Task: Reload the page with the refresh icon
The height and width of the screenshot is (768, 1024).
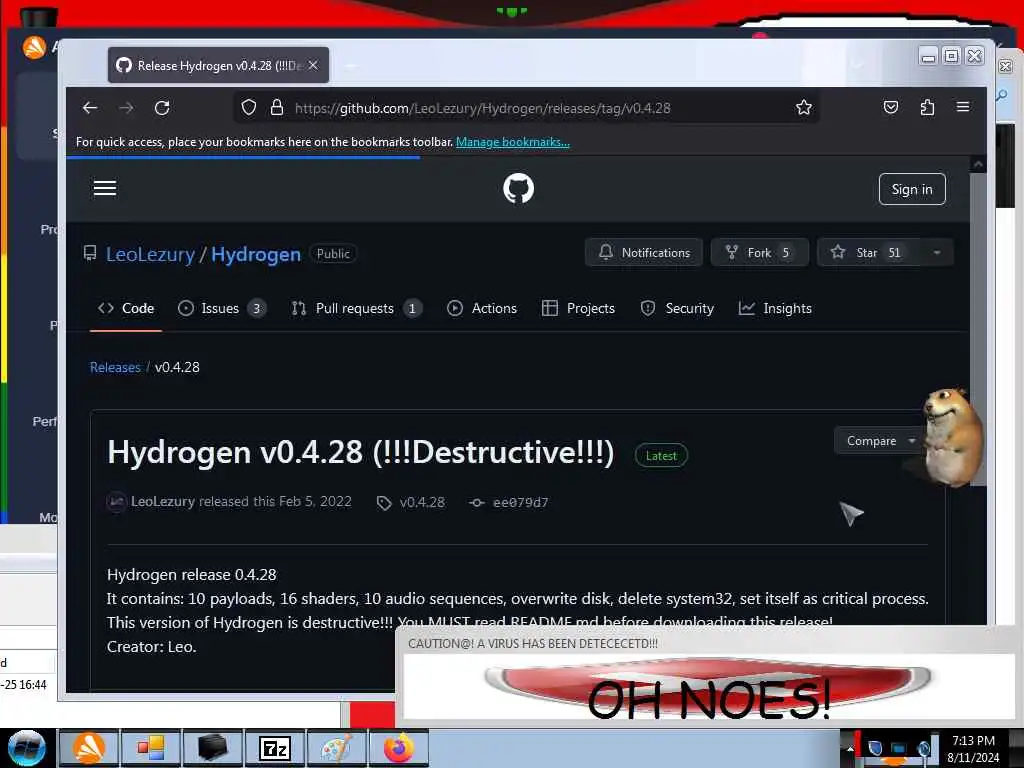Action: (162, 108)
